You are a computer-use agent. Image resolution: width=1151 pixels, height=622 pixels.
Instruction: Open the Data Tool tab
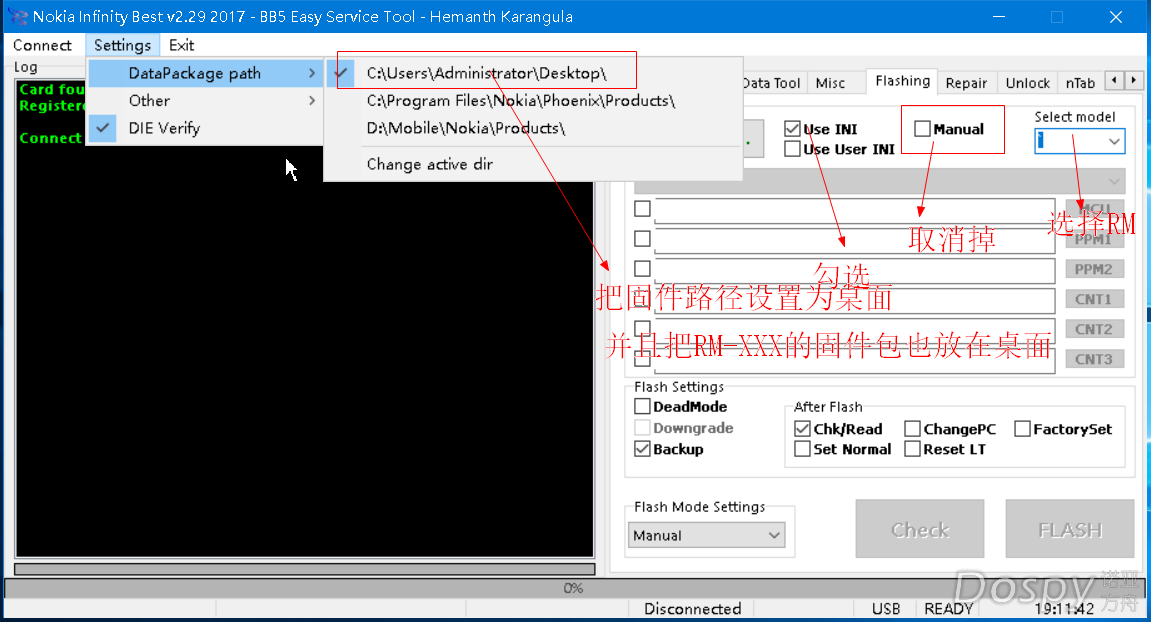pyautogui.click(x=771, y=83)
